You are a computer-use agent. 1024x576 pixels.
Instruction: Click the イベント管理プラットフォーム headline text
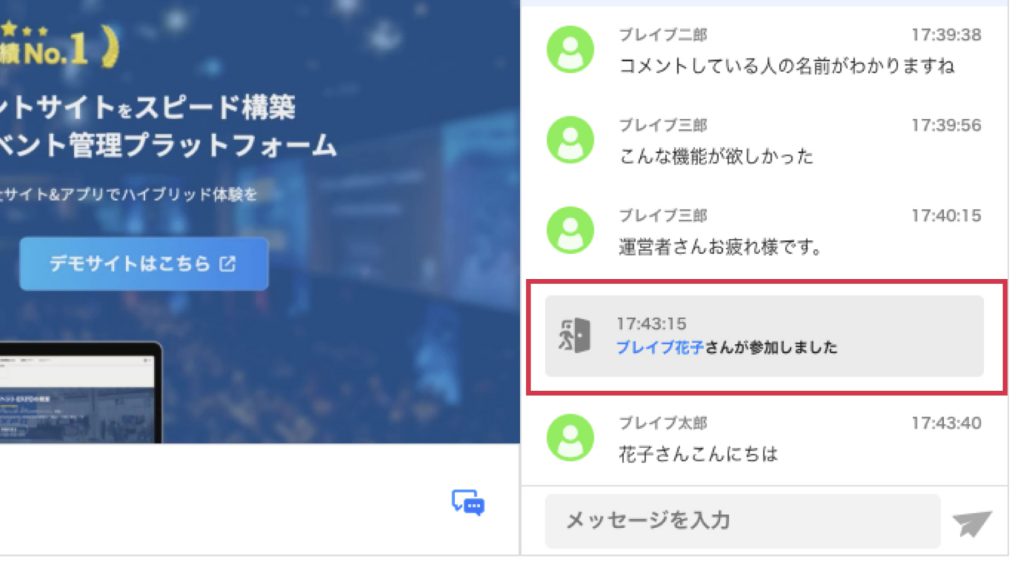tap(168, 145)
